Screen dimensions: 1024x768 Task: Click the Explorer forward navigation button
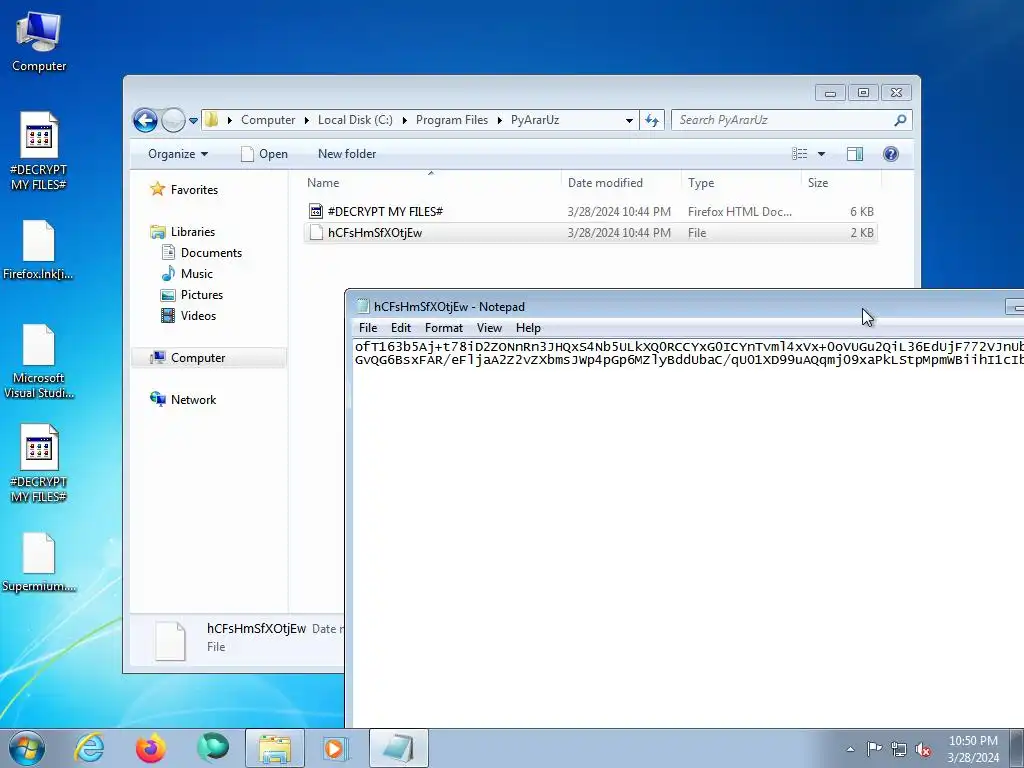(x=173, y=120)
